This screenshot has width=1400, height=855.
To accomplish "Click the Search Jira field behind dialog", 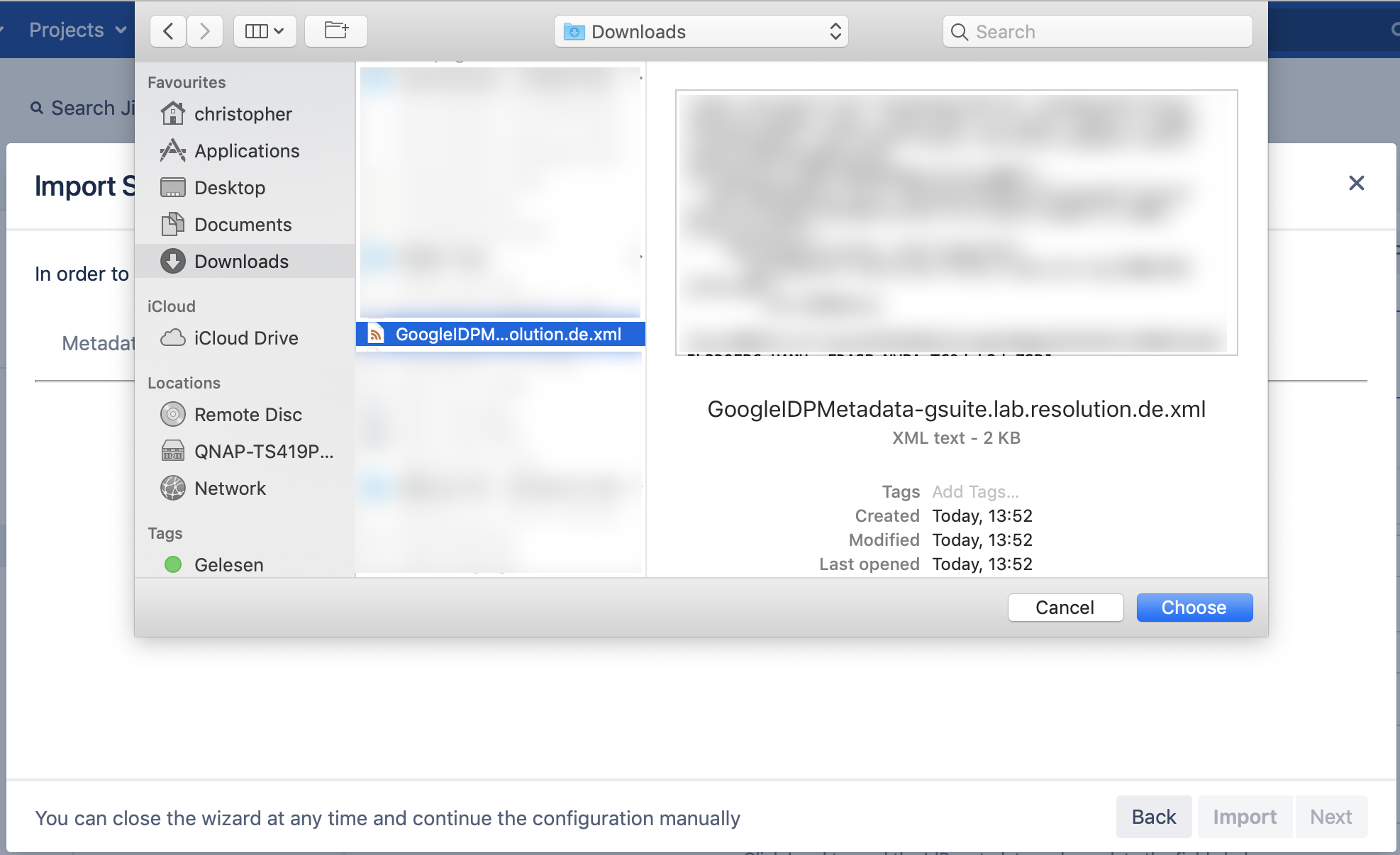I will pos(82,108).
